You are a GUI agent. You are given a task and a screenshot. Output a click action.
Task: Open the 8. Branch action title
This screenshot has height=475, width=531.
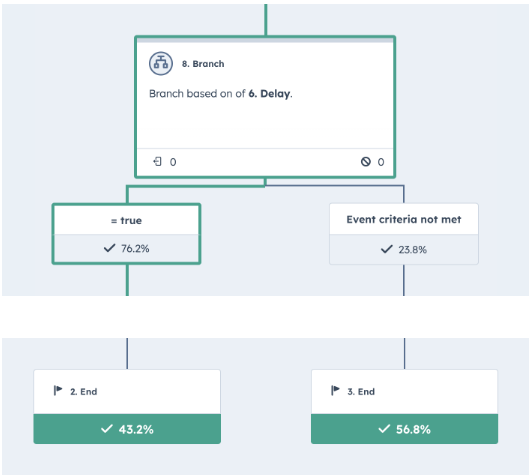coord(203,64)
